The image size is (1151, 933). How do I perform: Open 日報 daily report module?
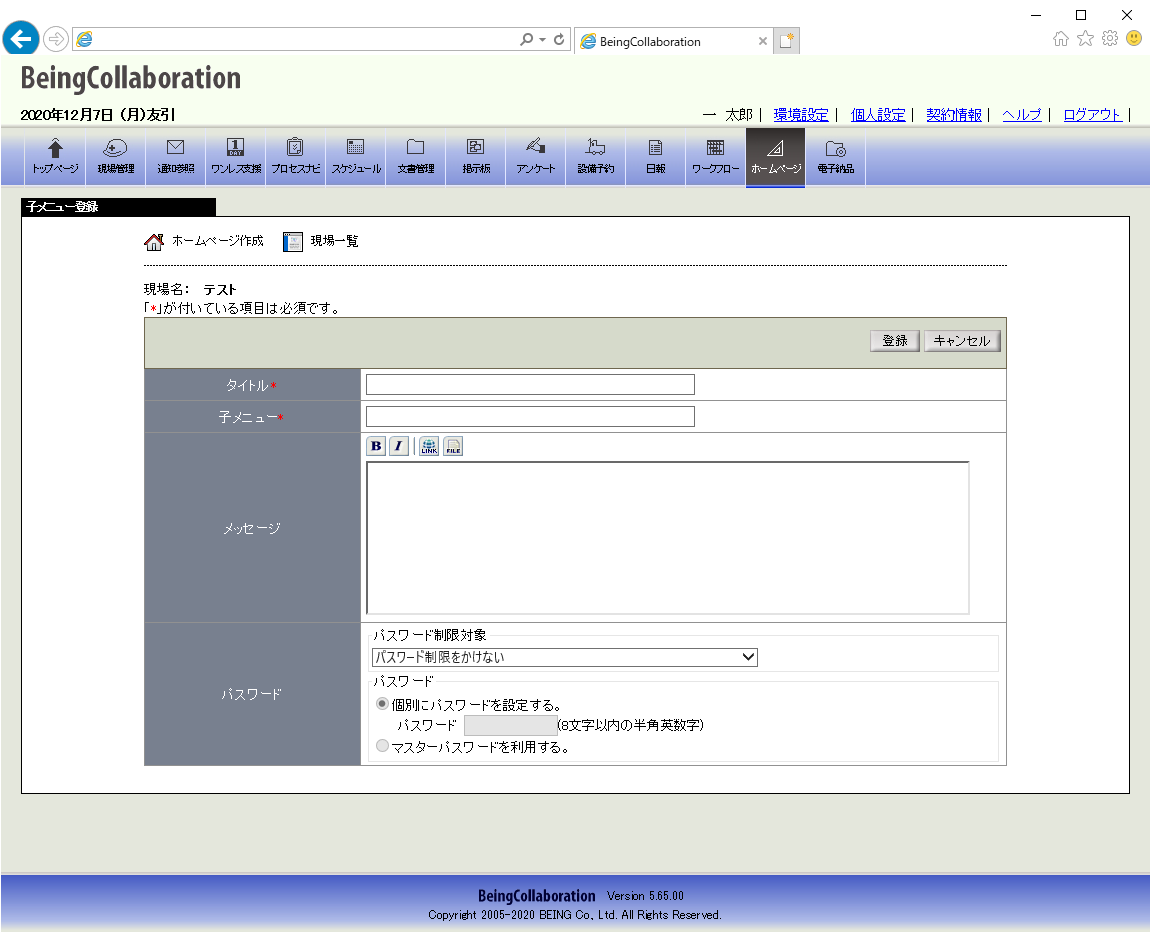pos(656,156)
